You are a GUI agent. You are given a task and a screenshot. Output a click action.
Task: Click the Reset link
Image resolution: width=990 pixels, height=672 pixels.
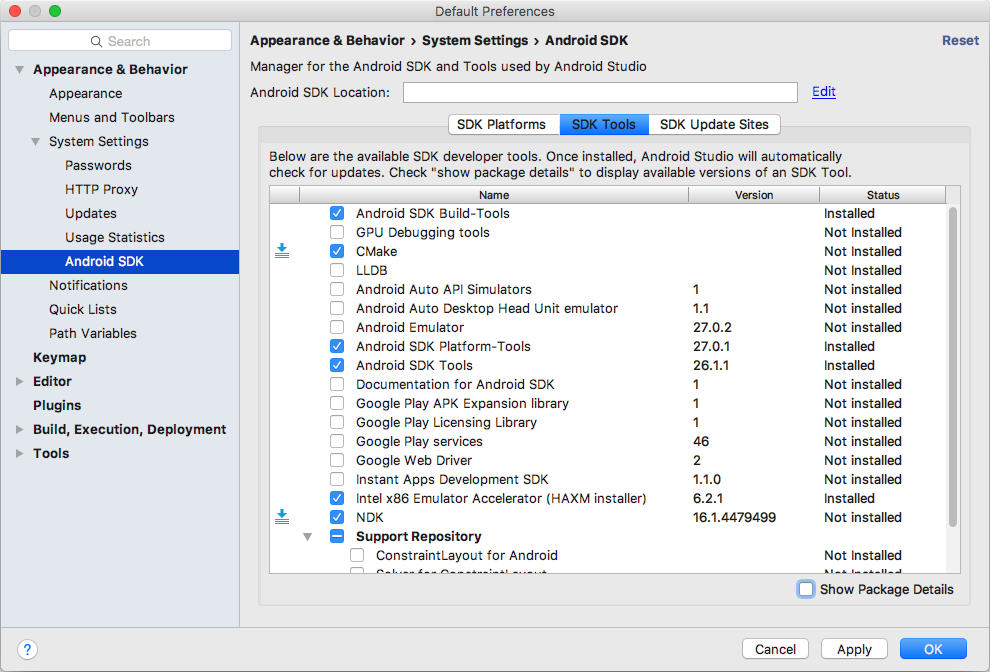(x=960, y=40)
